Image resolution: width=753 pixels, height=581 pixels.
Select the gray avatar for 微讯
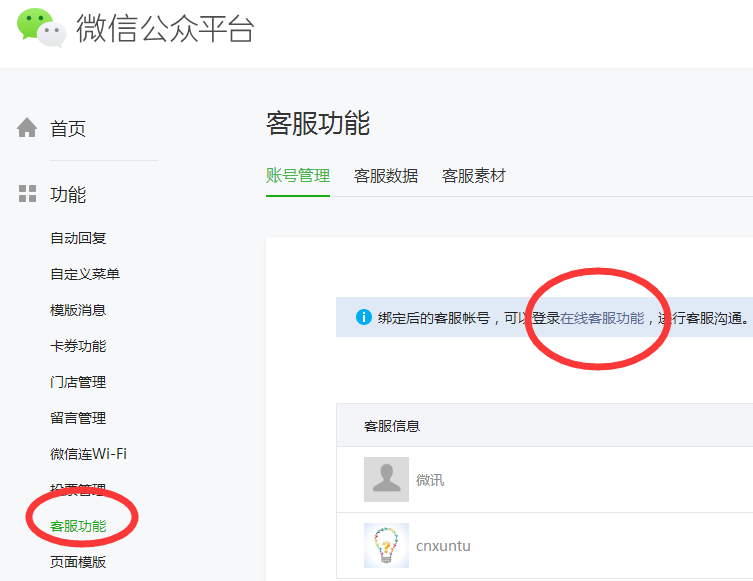tap(386, 479)
